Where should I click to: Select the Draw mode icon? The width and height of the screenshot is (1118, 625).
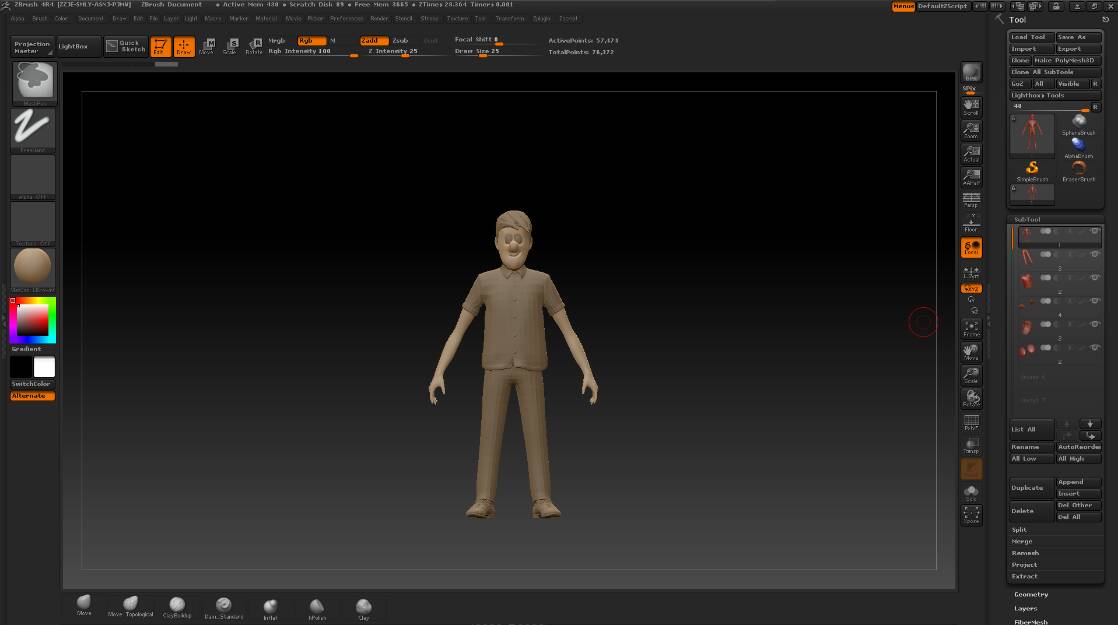(184, 46)
